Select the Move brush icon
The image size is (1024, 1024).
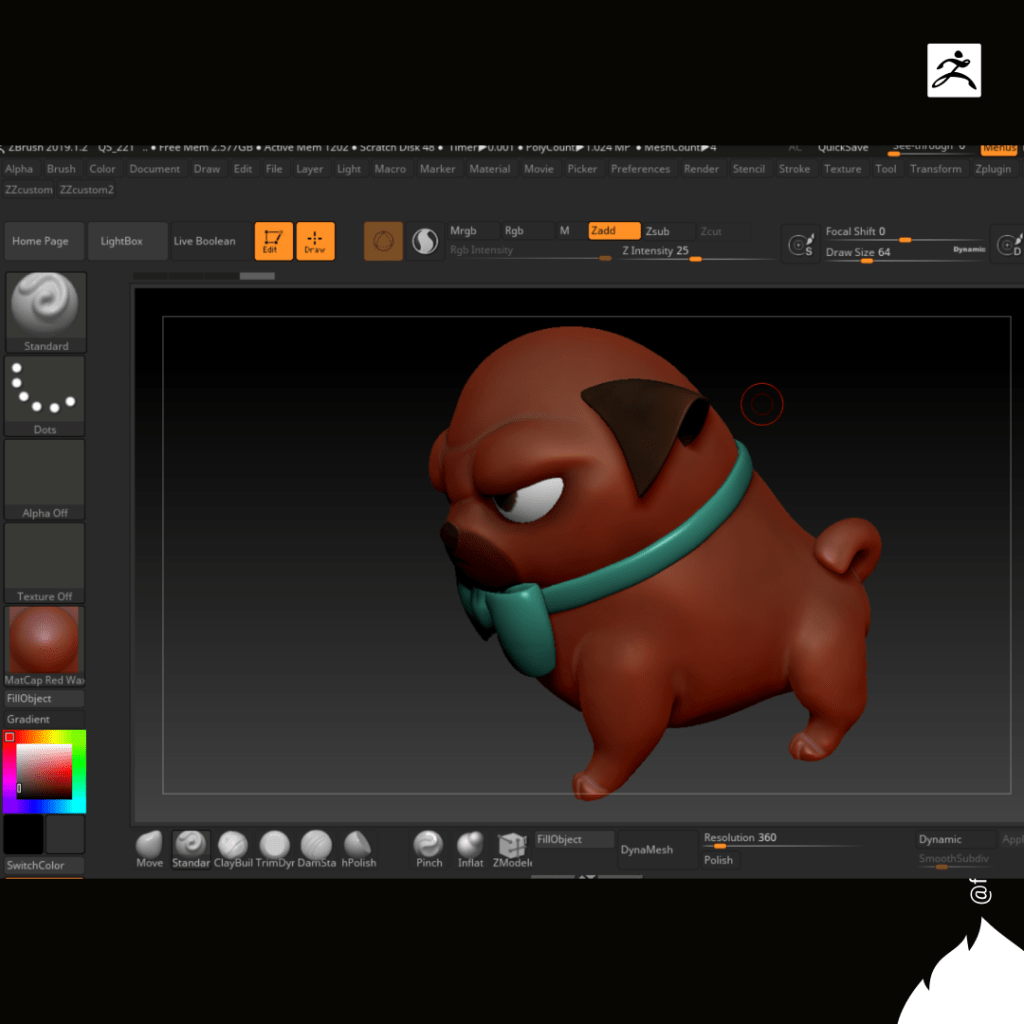(149, 846)
